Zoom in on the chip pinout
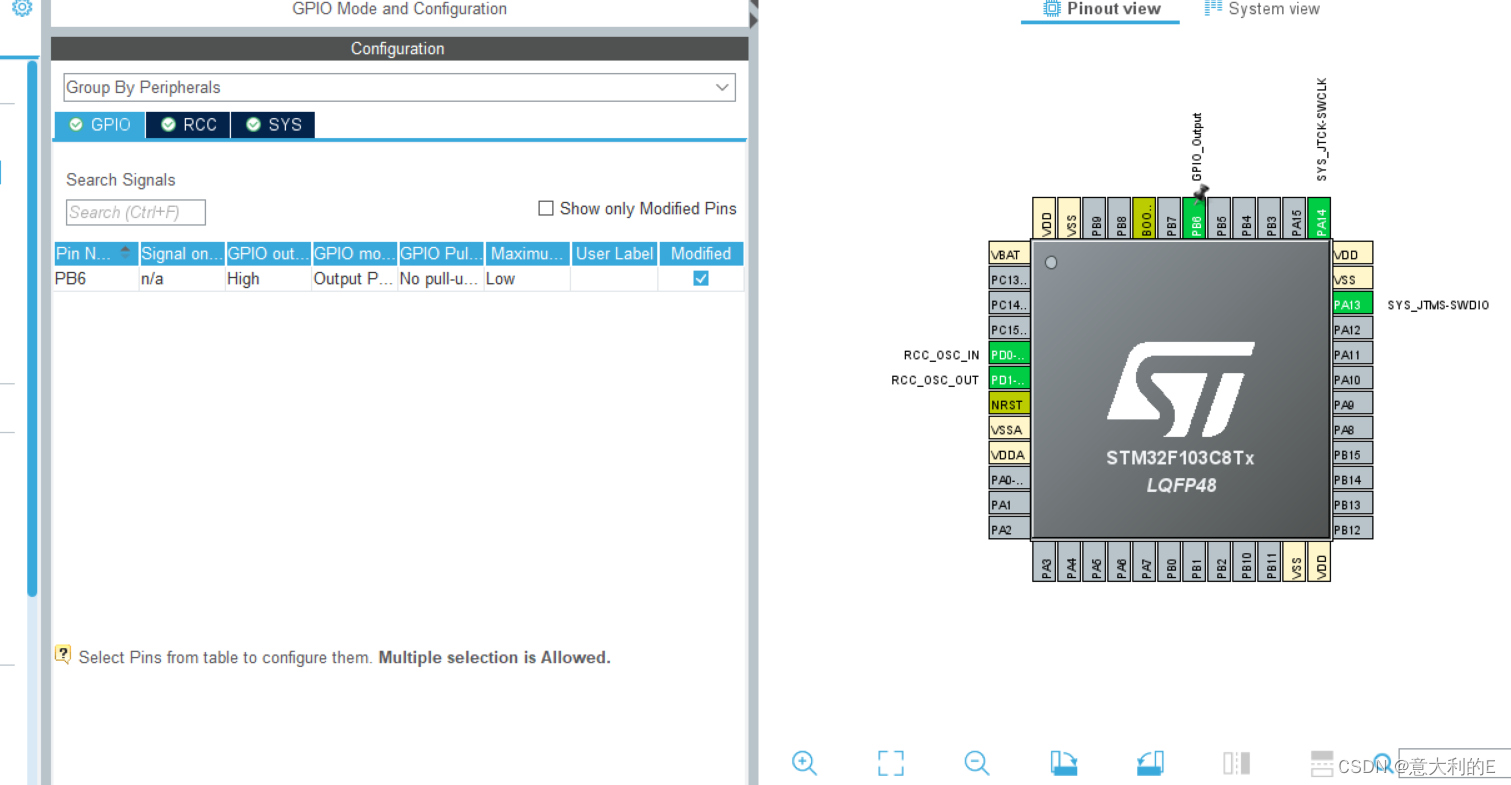1511x785 pixels. [x=804, y=763]
